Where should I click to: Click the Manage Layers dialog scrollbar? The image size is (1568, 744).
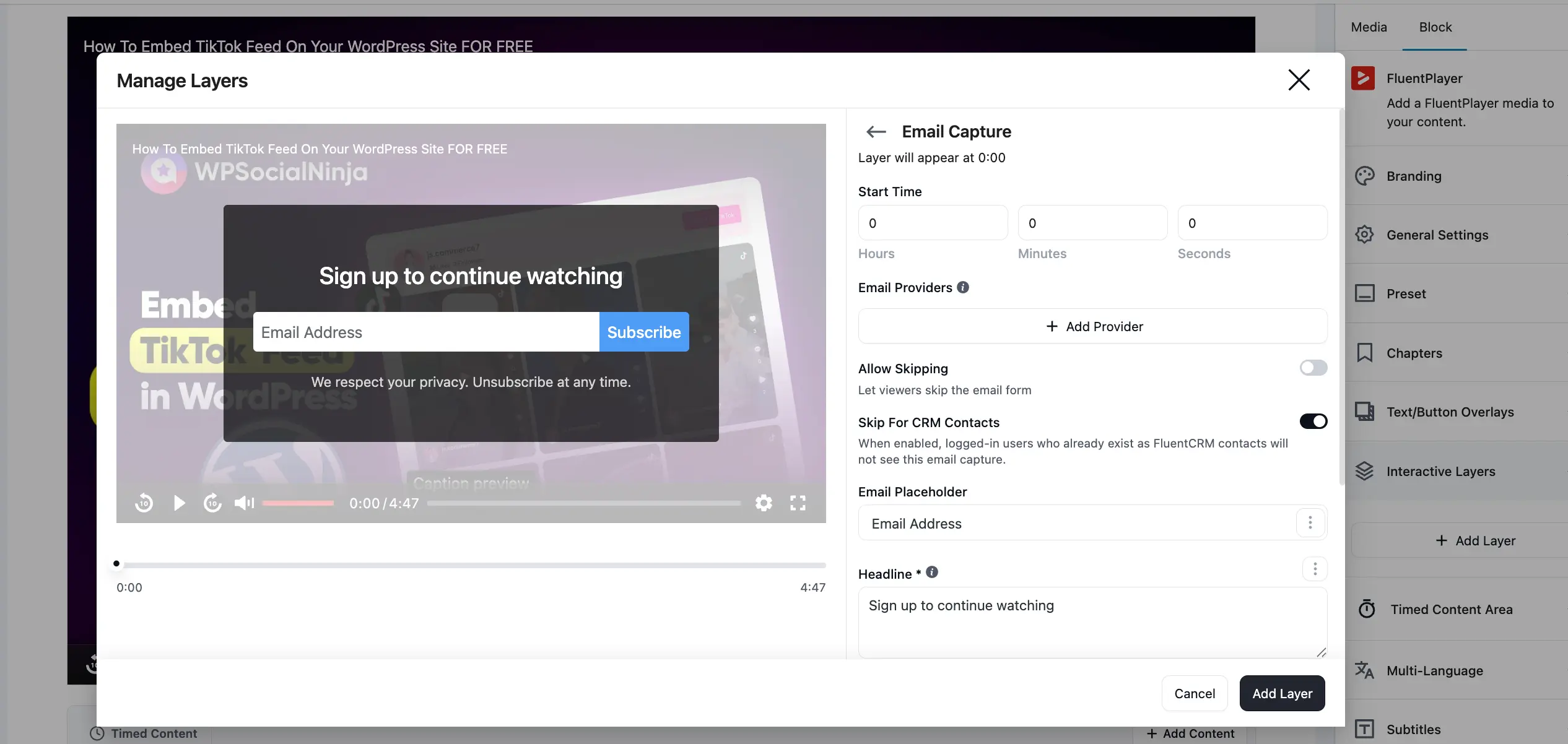pyautogui.click(x=1341, y=297)
